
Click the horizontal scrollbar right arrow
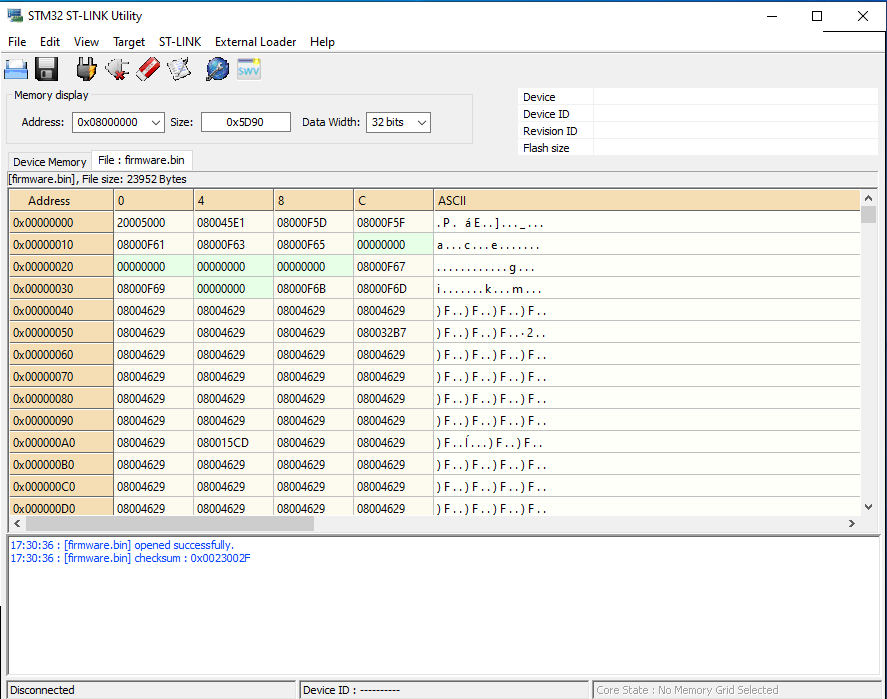point(852,524)
